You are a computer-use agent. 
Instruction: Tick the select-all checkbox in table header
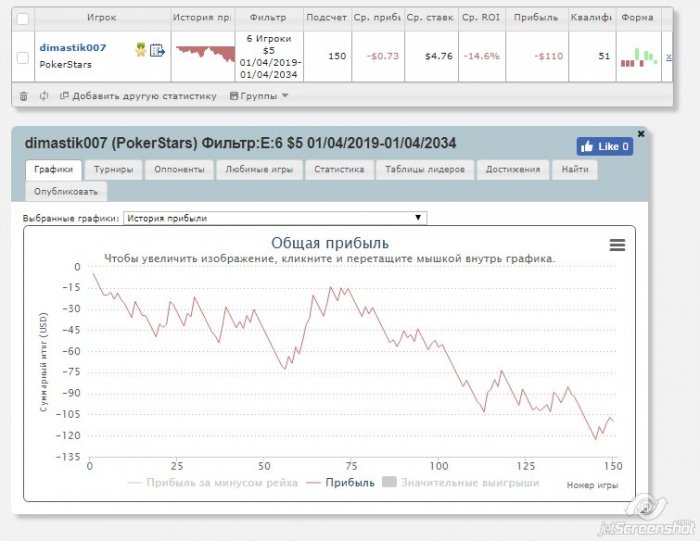pyautogui.click(x=22, y=19)
